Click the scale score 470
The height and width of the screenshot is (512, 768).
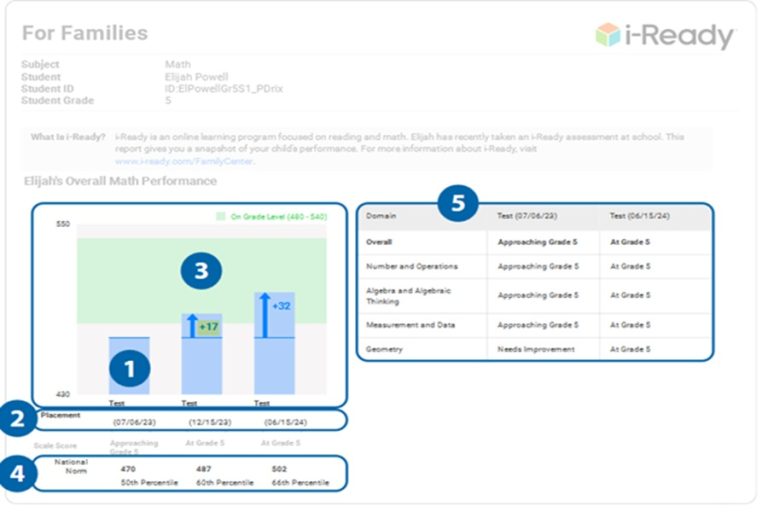coord(128,469)
